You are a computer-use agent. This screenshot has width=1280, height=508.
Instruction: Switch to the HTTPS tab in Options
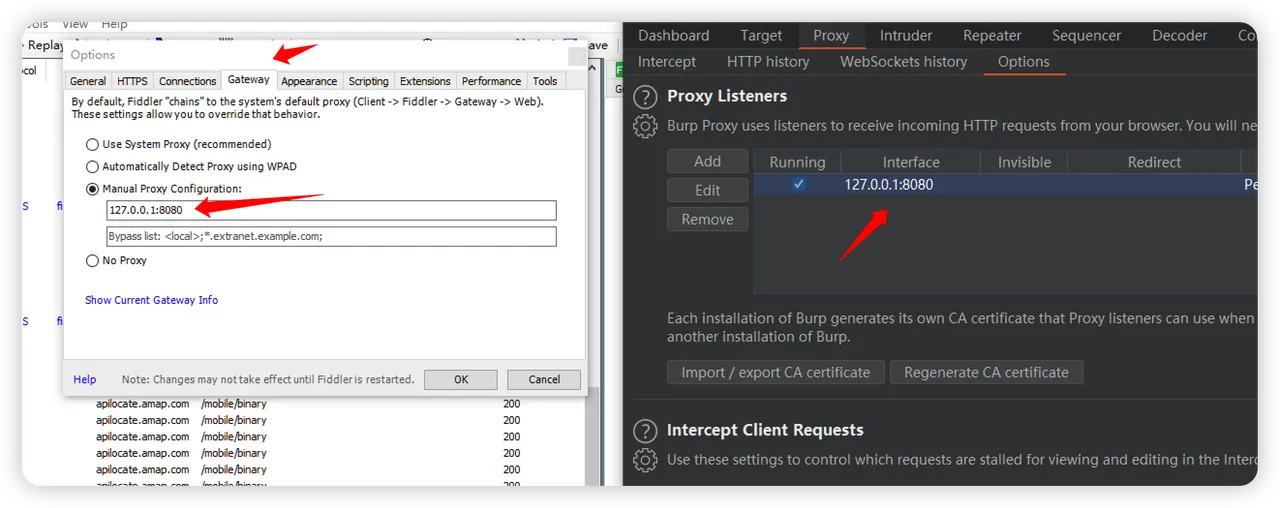132,81
